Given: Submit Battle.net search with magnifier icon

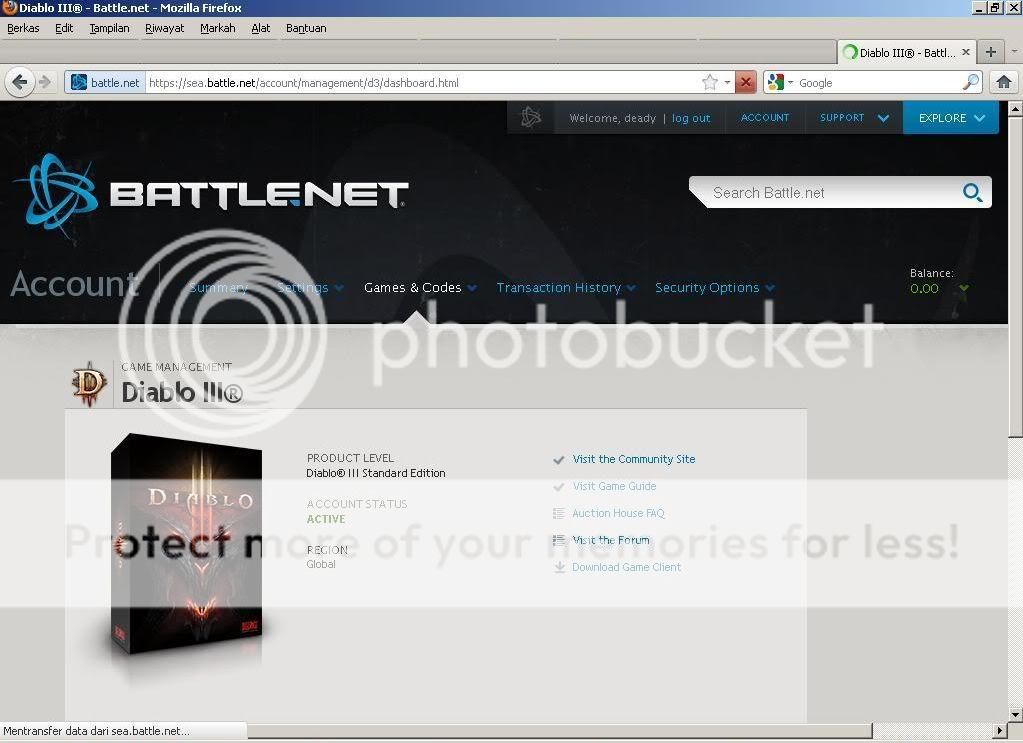Looking at the screenshot, I should click(x=972, y=192).
